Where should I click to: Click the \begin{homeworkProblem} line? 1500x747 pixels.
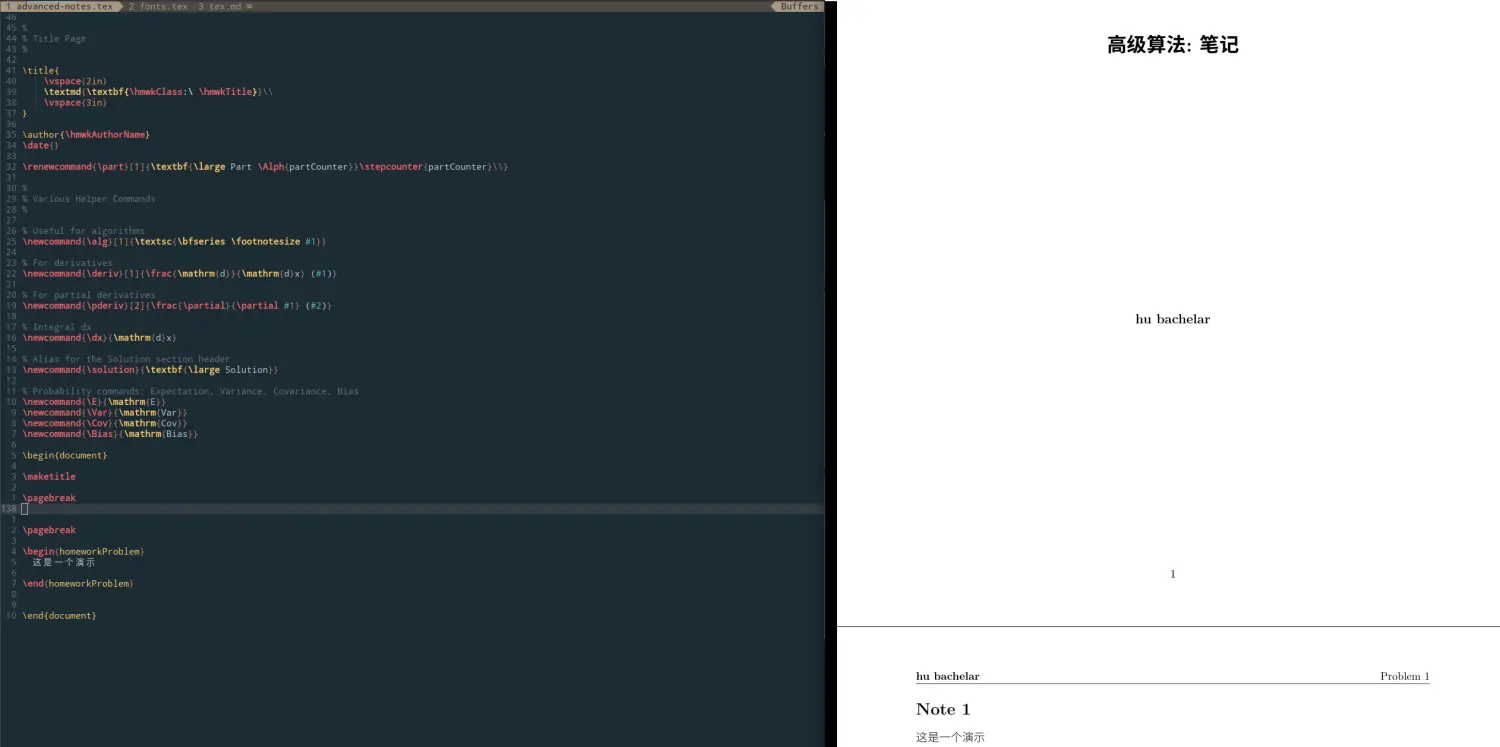coord(83,550)
